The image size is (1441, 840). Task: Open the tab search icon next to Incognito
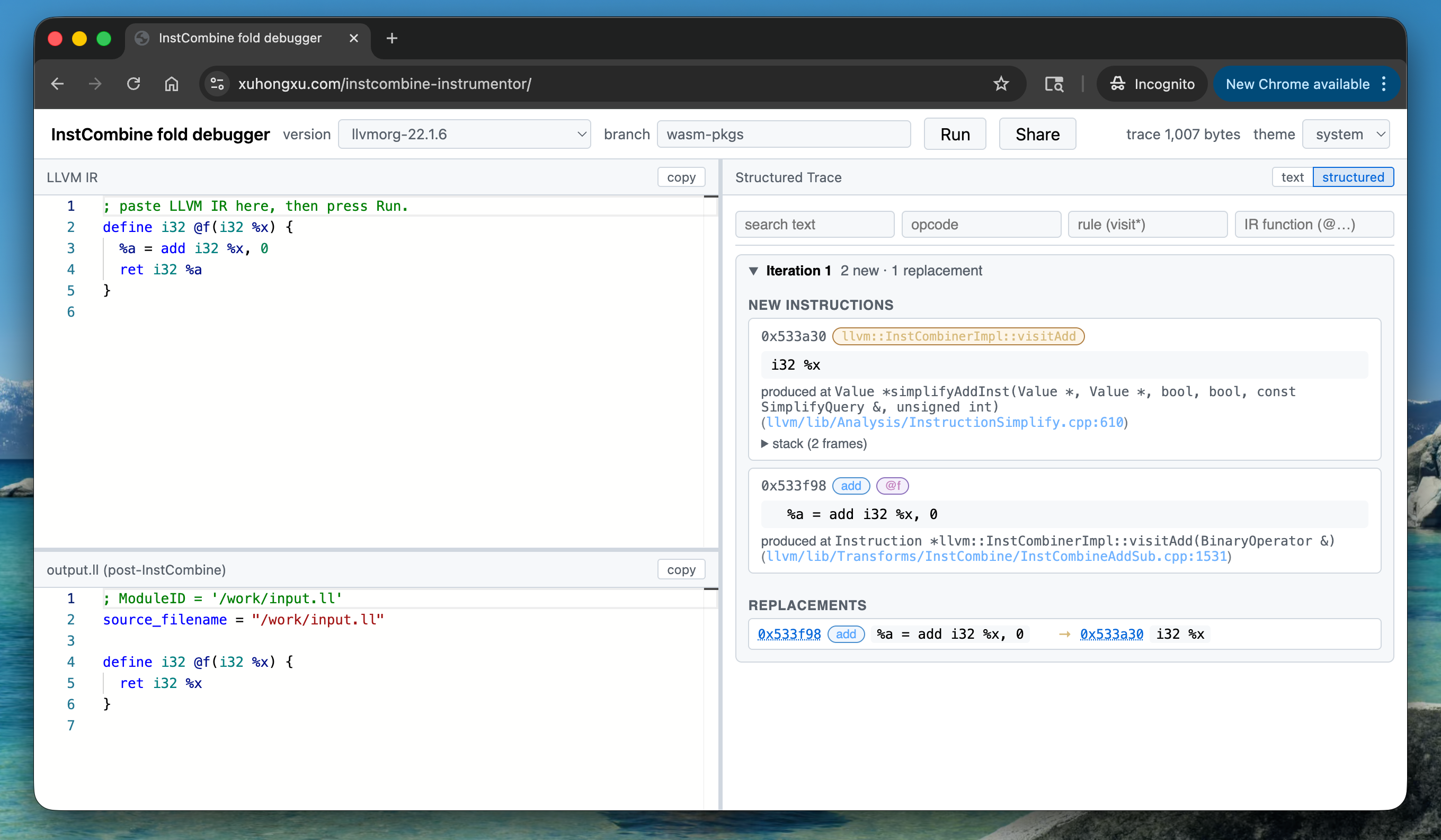(x=1054, y=84)
